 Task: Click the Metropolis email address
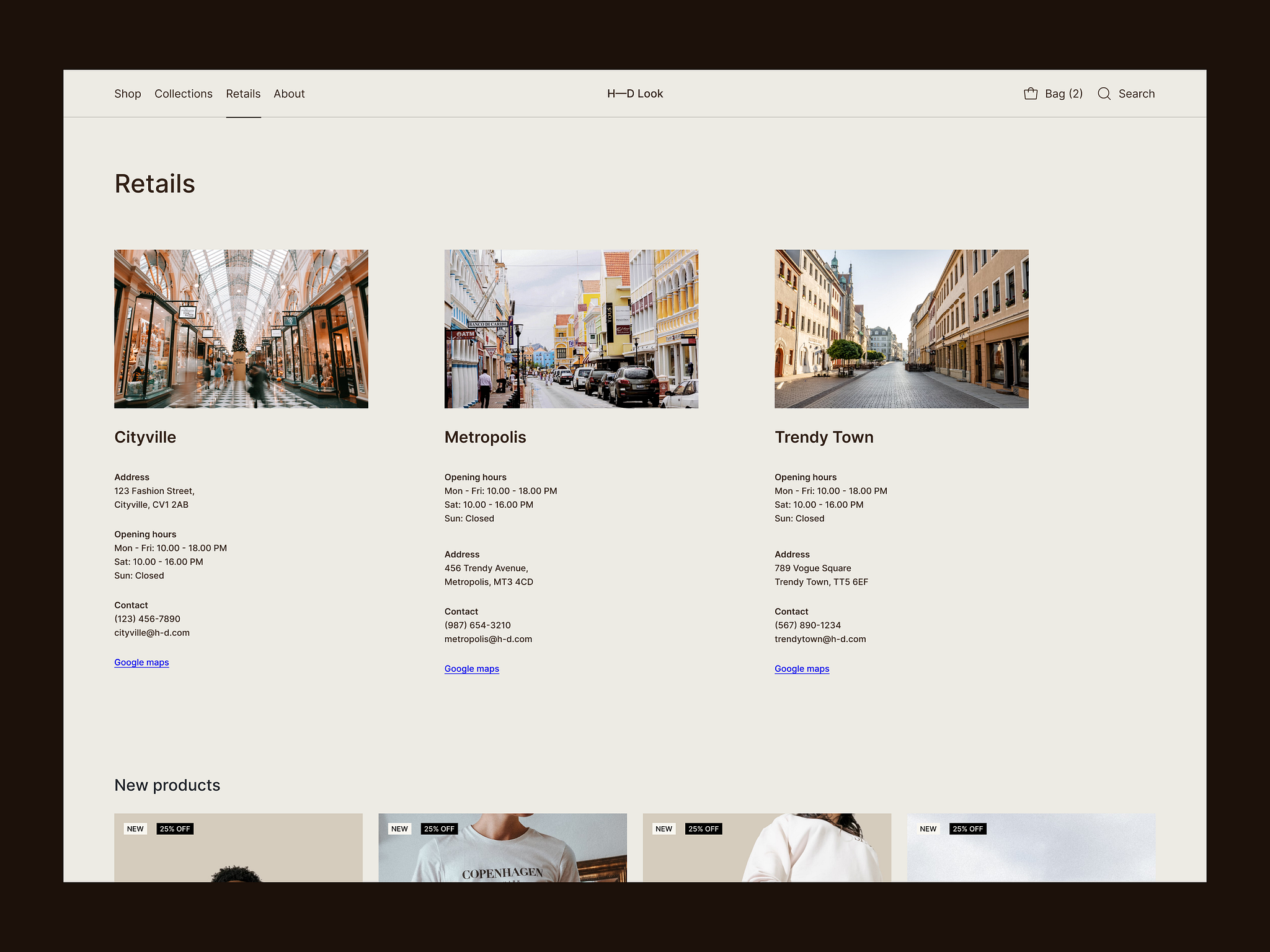[x=487, y=638]
